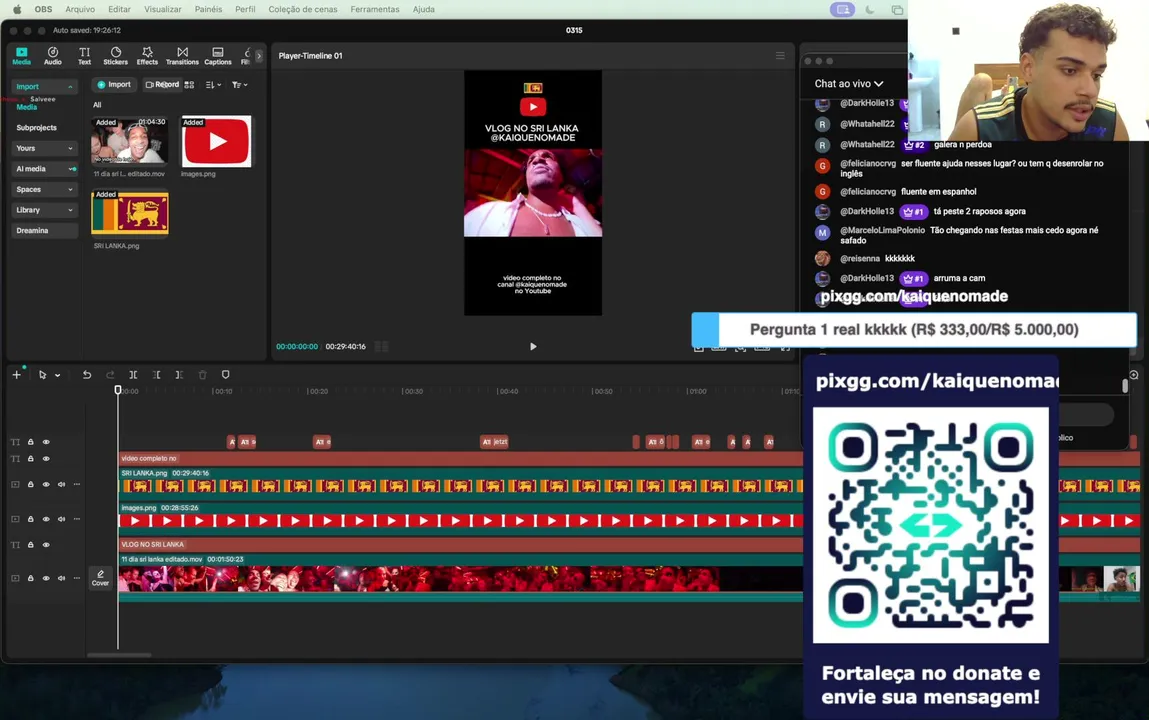Open options for the 11 dia sri lanka track

[x=76, y=578]
